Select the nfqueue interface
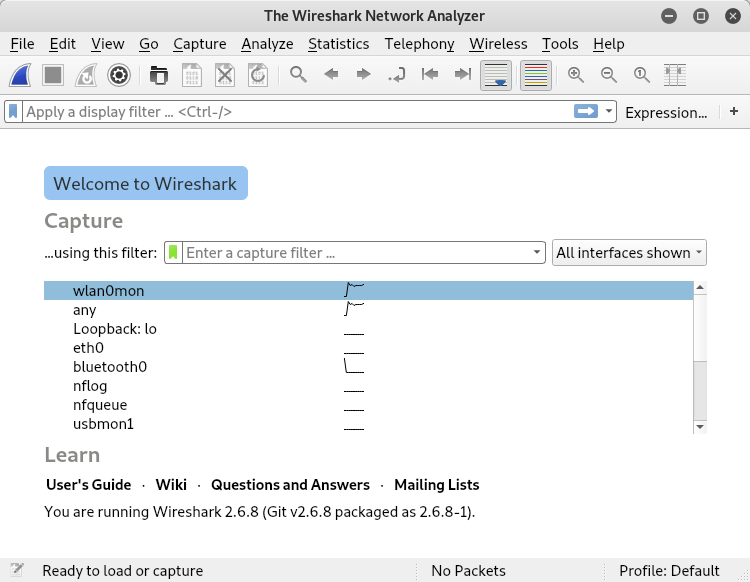Screen dimensions: 750x582 (x=368, y=405)
